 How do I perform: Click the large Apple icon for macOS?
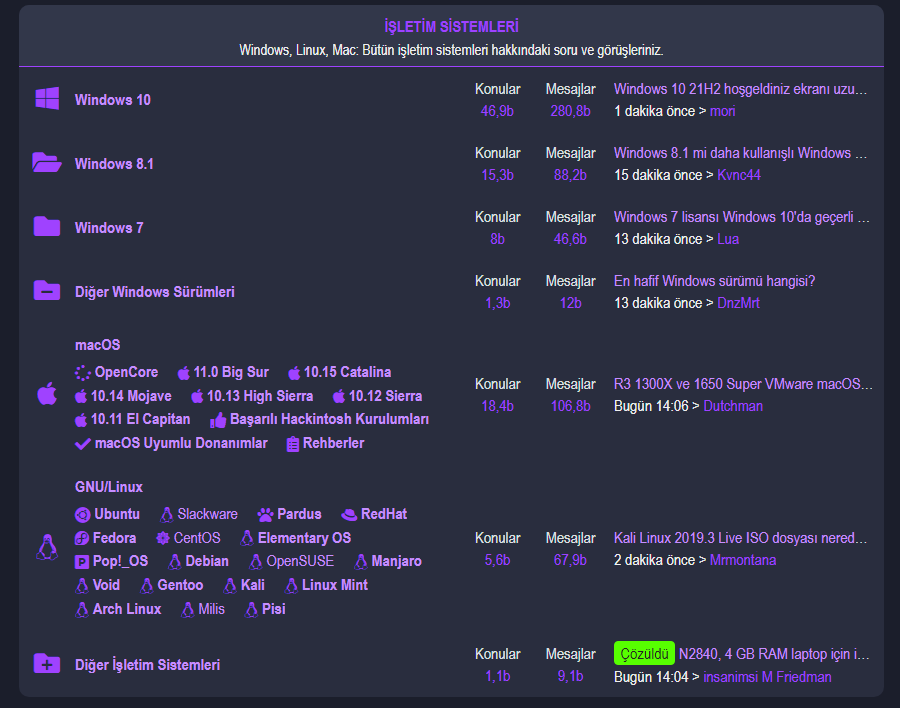click(47, 393)
